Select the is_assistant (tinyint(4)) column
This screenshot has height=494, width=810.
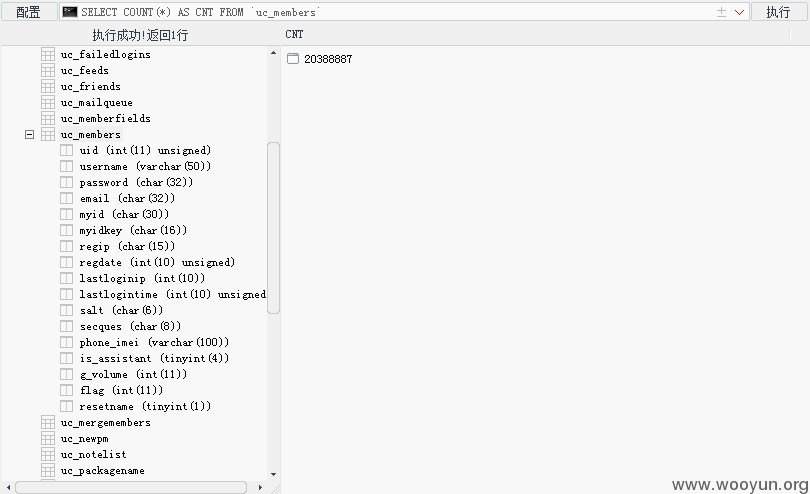click(x=154, y=359)
